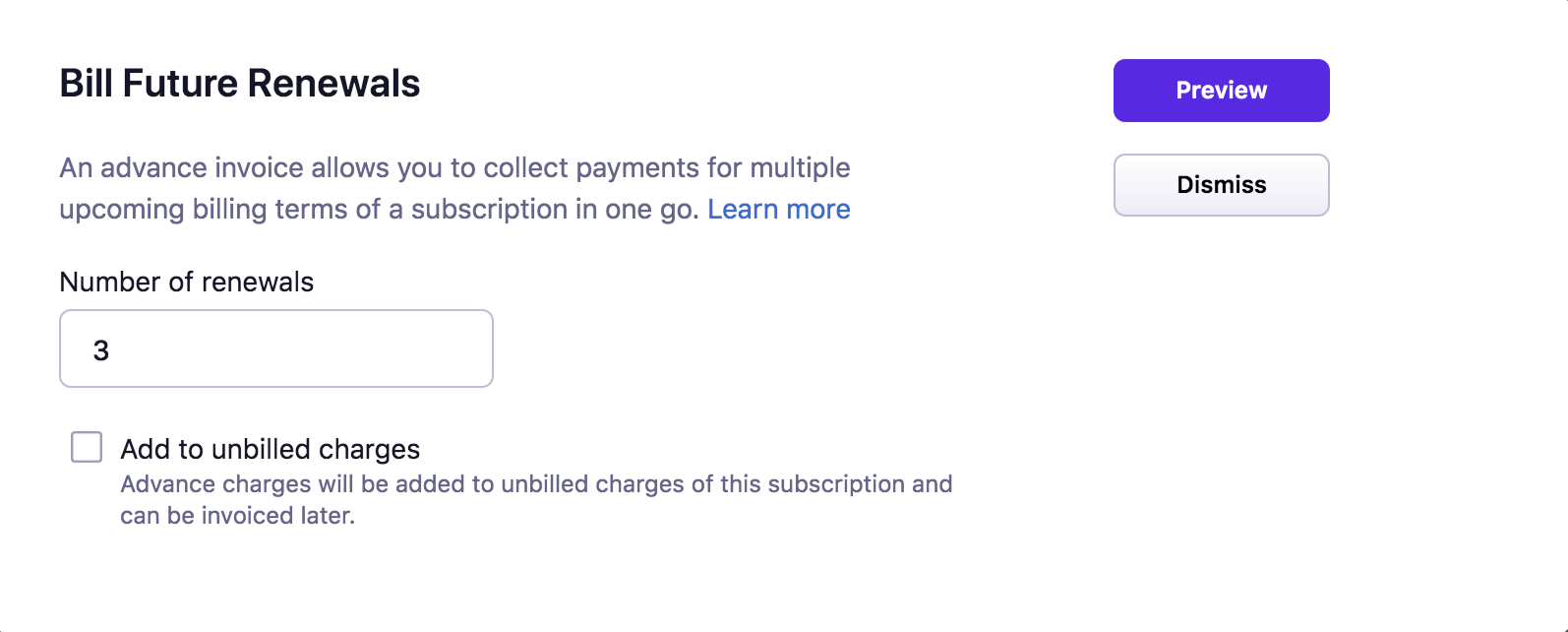Click the 'Add to unbilled charges' label text

(x=270, y=450)
